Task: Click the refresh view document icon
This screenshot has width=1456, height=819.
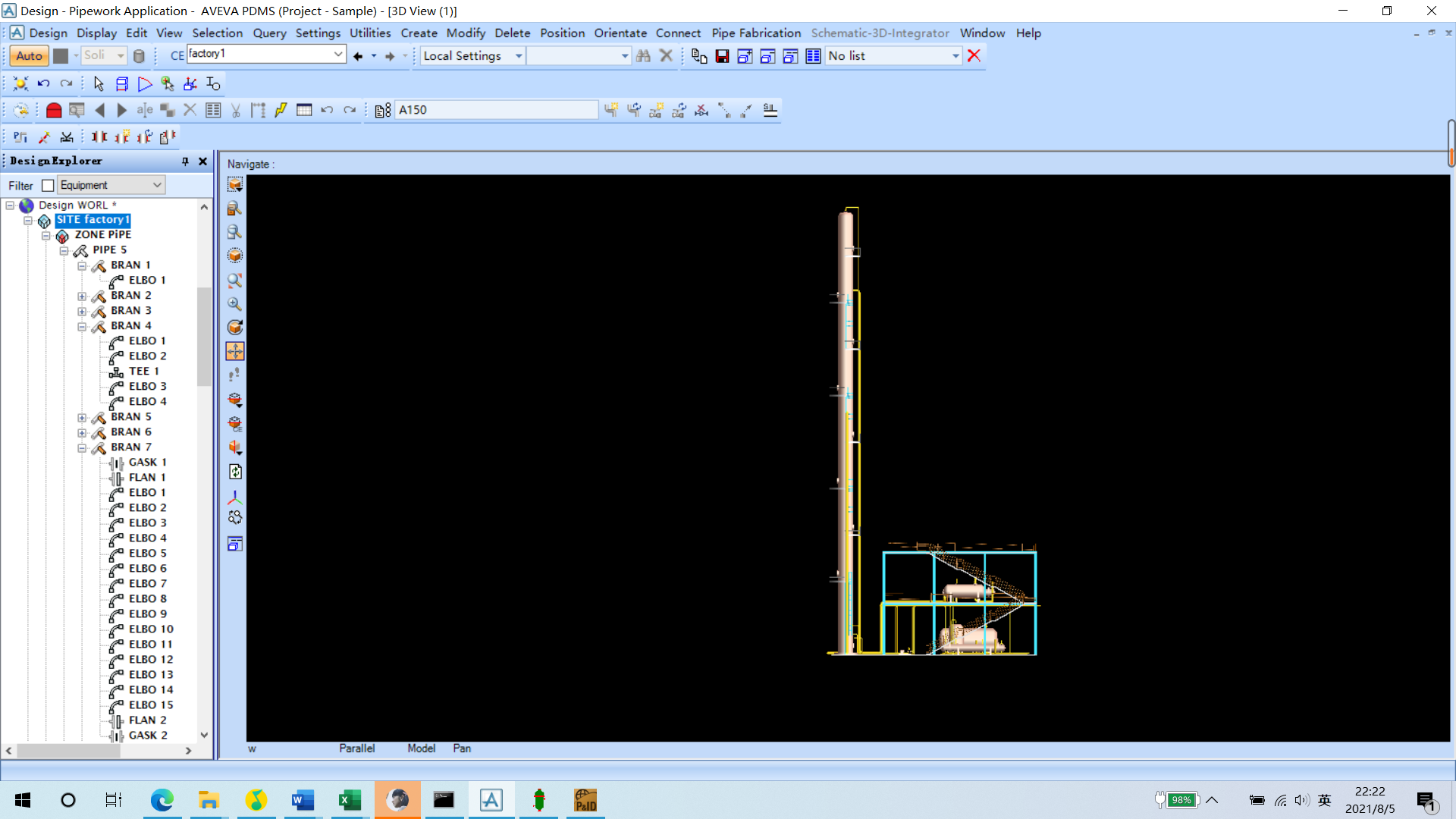Action: (x=235, y=472)
